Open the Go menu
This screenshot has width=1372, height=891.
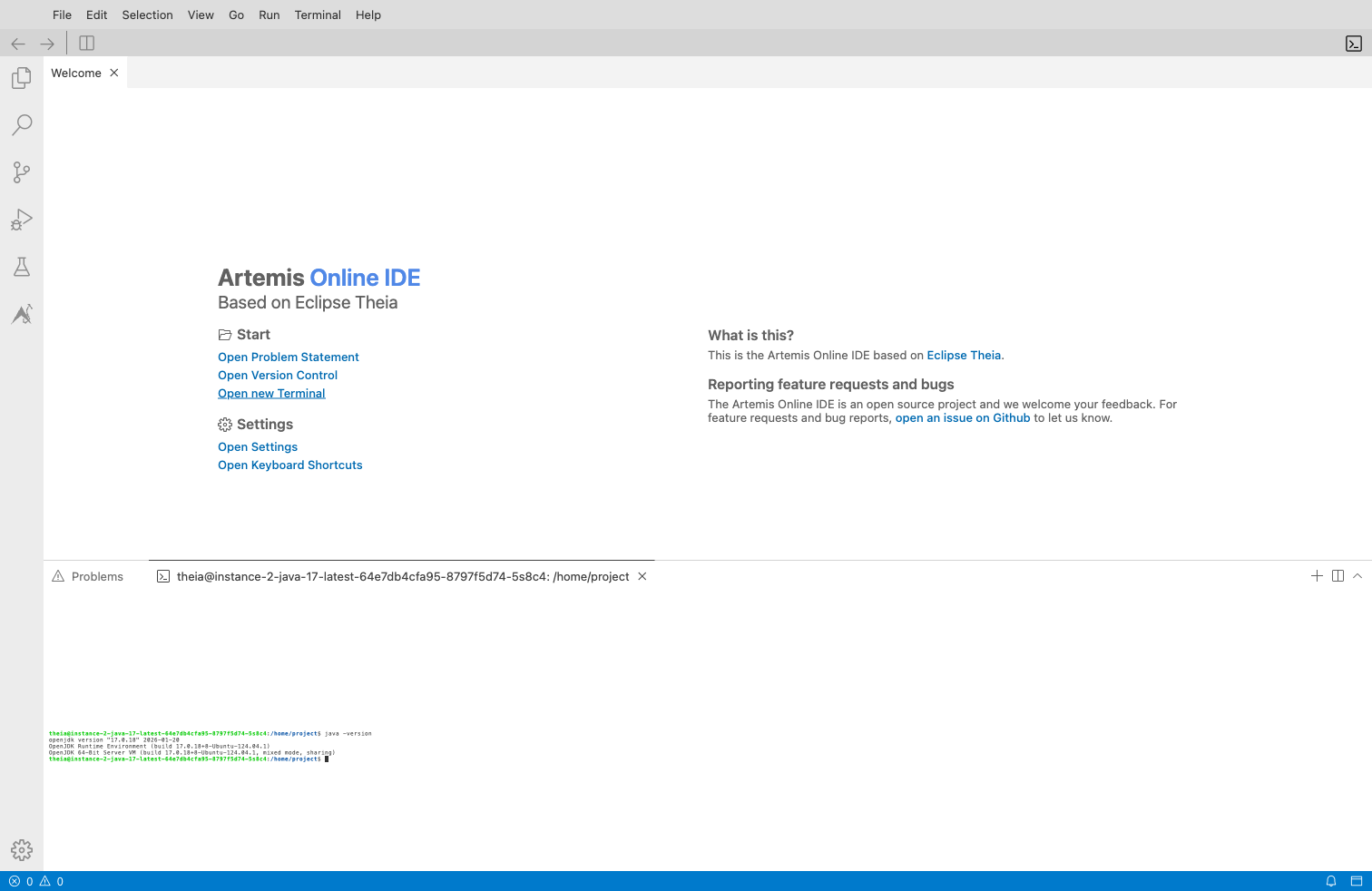point(237,15)
